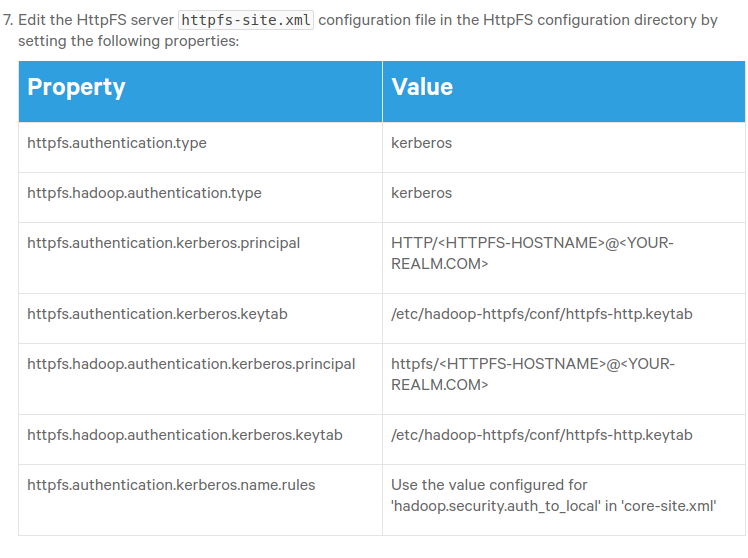
Task: Select the httpfs.authentication.type property cell
Action: click(117, 143)
